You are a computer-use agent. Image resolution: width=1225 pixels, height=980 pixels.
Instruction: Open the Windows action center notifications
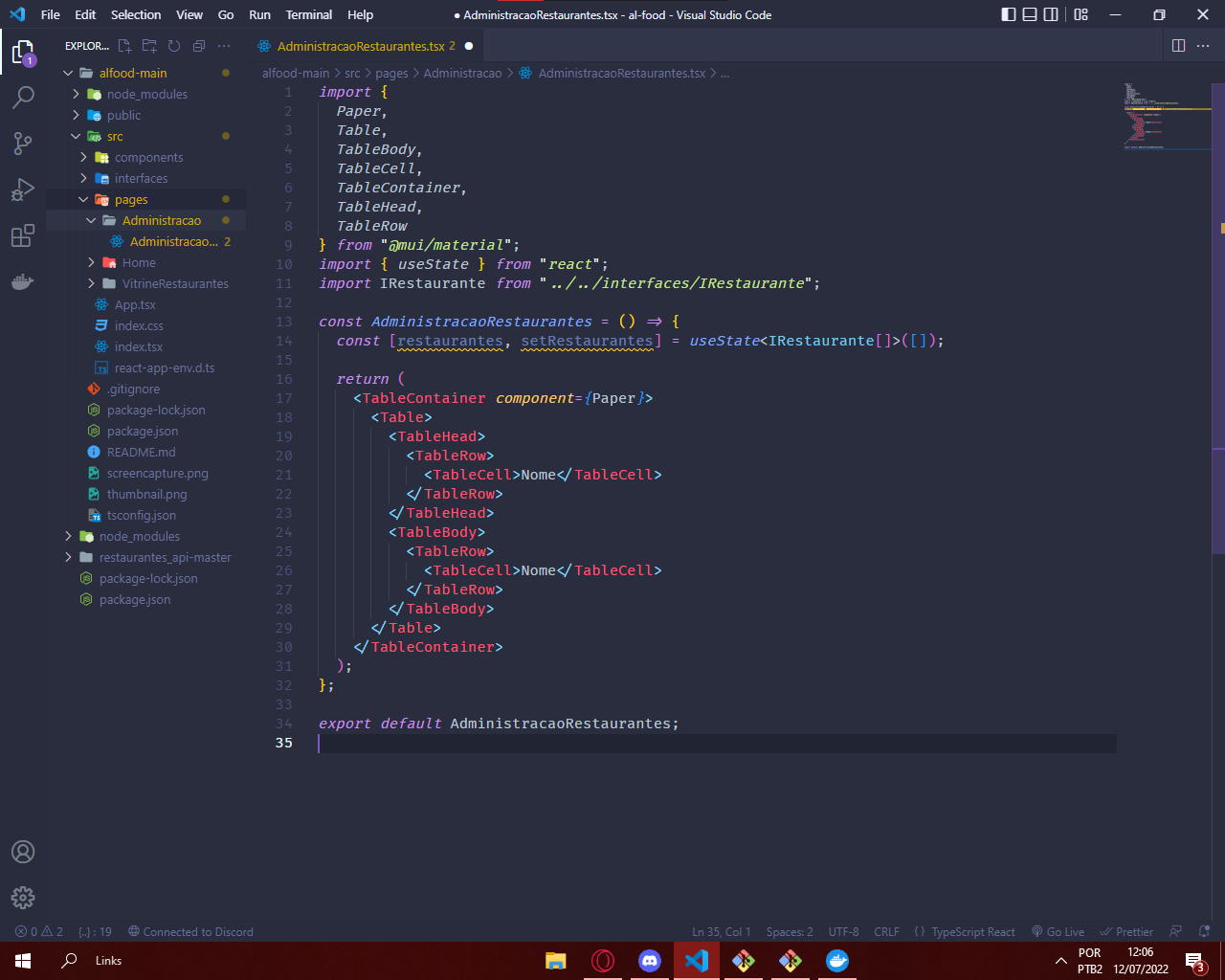(x=1195, y=961)
